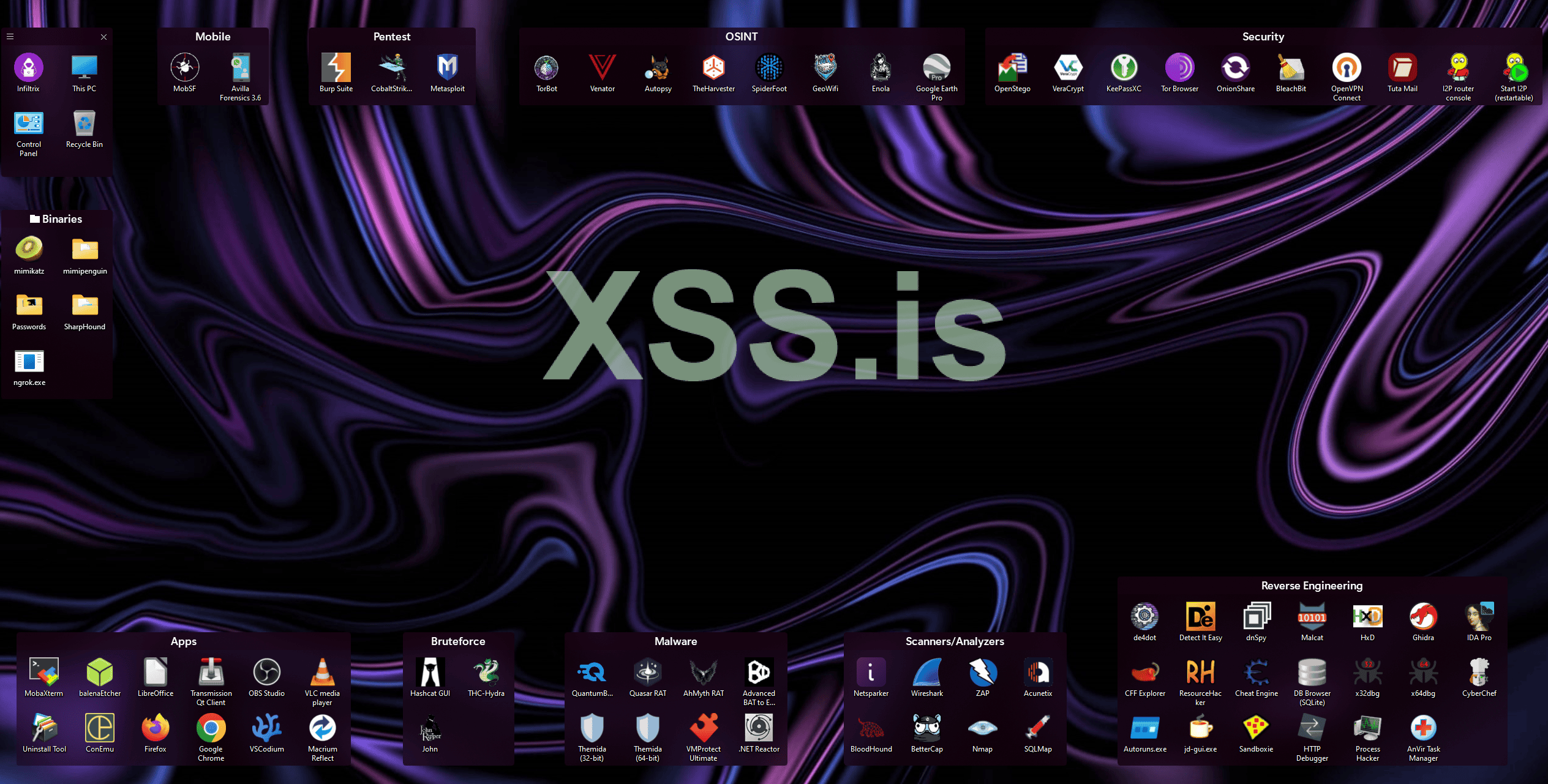Select the Tor Browser shortcut
Image resolution: width=1548 pixels, height=784 pixels.
pyautogui.click(x=1179, y=69)
